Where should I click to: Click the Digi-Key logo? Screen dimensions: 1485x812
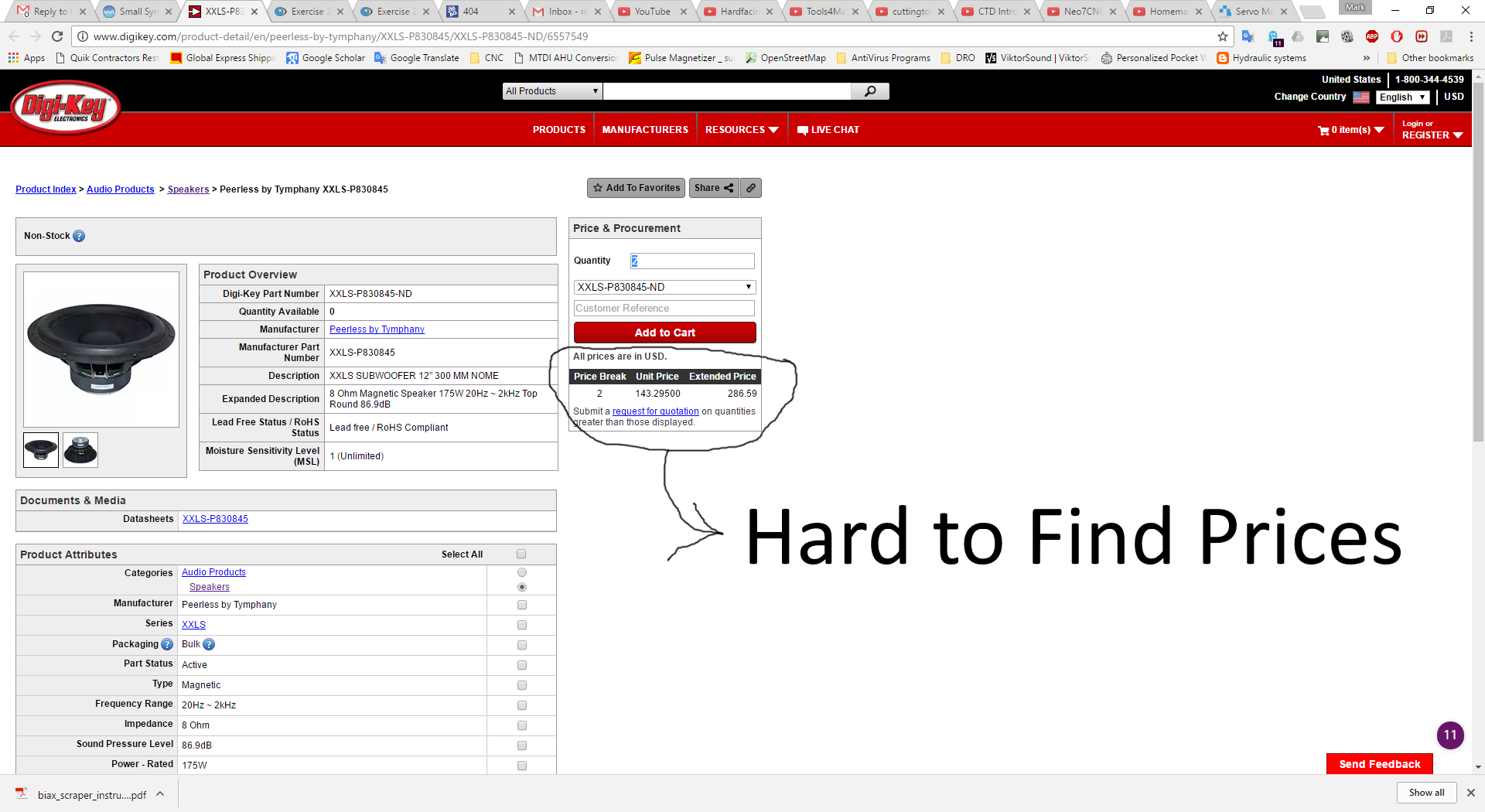click(66, 107)
